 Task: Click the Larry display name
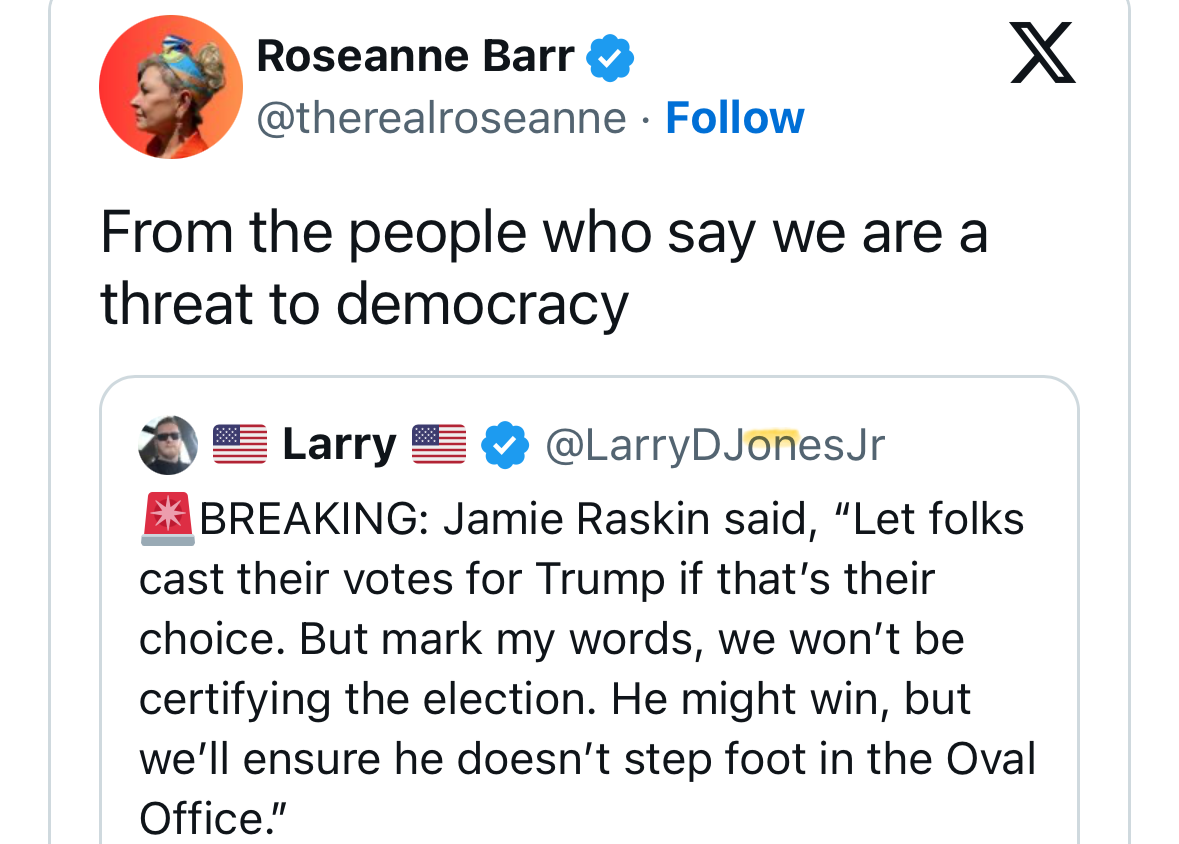[339, 444]
